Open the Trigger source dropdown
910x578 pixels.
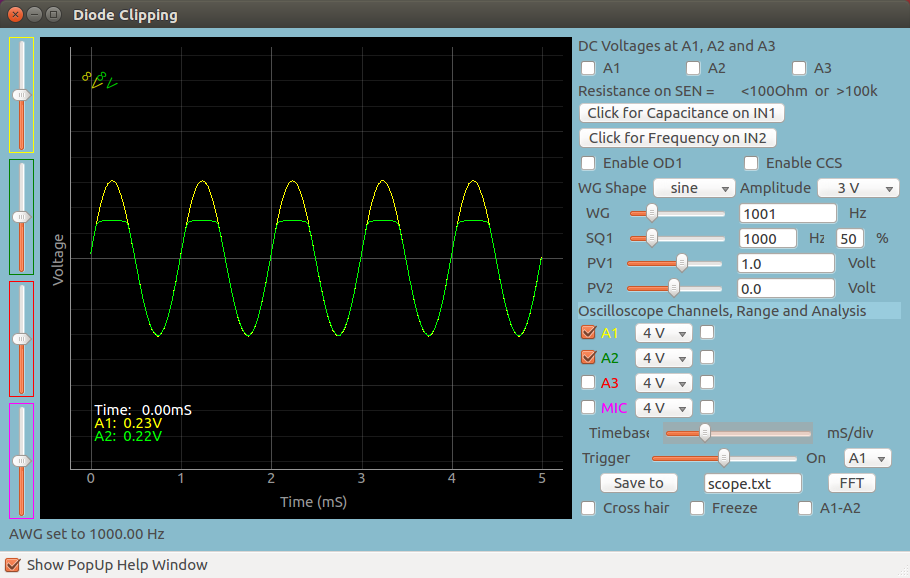pos(868,457)
